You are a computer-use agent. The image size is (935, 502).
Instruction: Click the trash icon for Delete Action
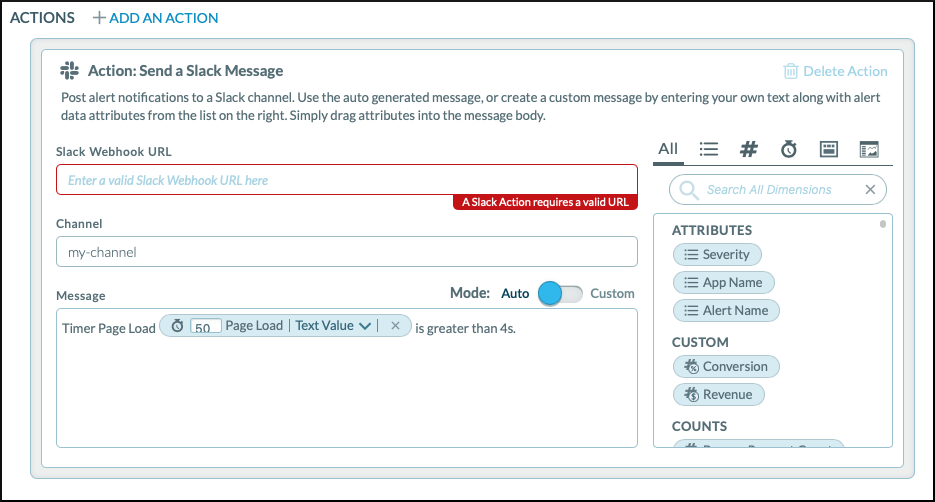click(790, 71)
